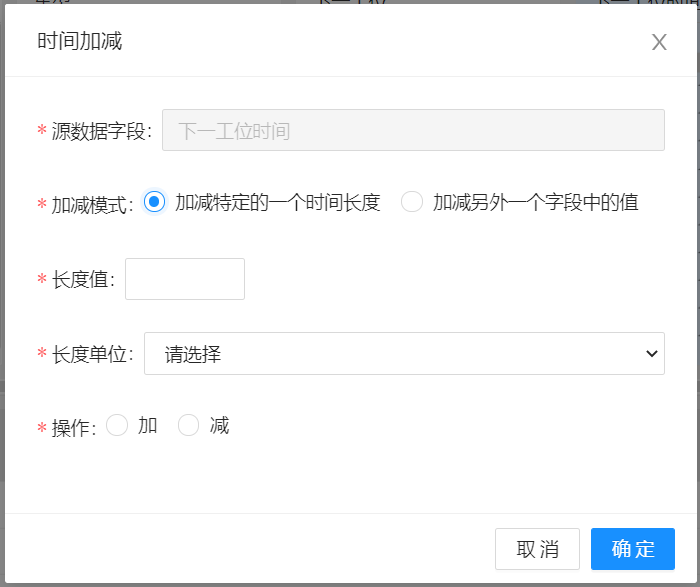
Task: Select the 加减特定的一个时间长度 radio button
Action: click(154, 203)
